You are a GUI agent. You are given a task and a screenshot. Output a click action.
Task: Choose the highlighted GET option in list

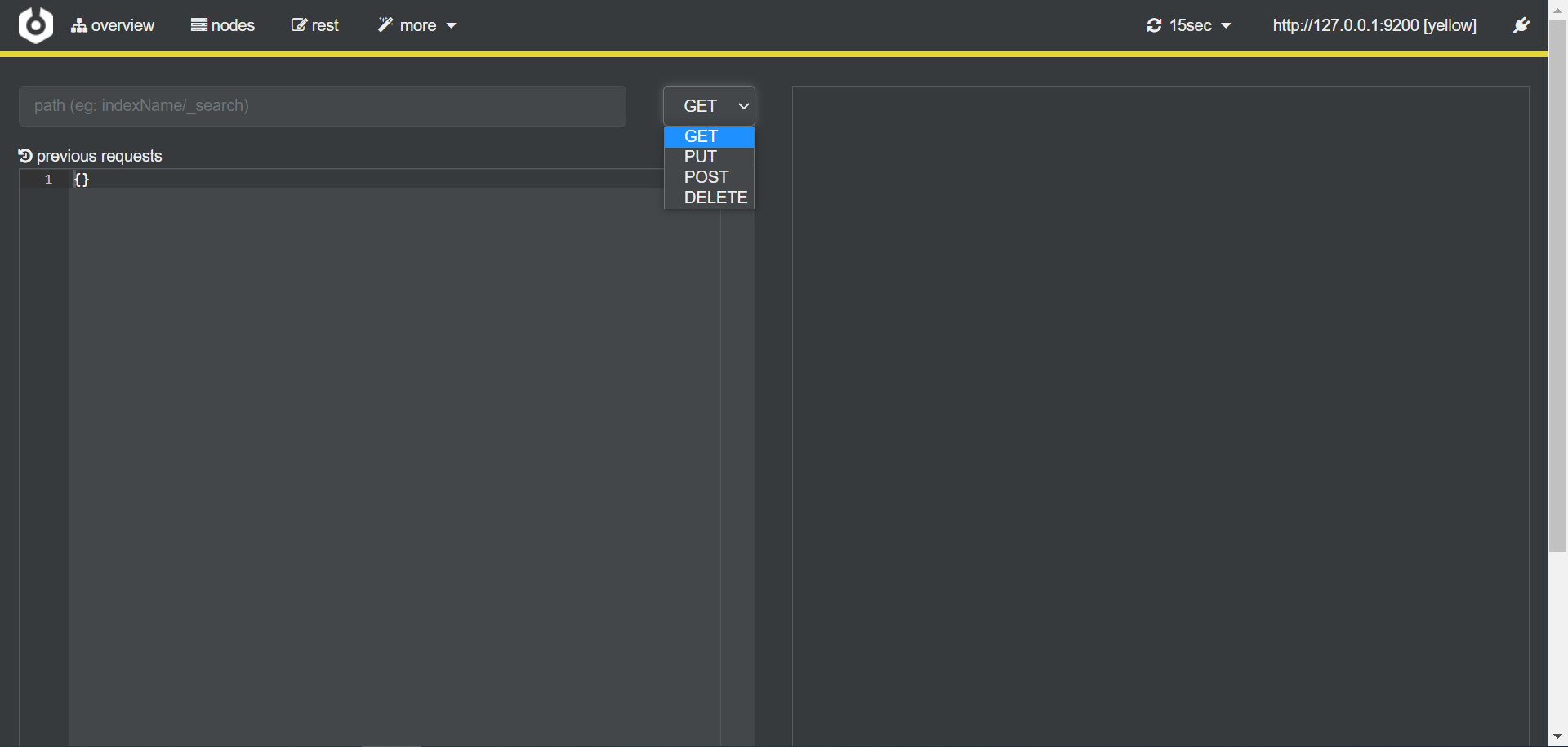click(x=702, y=136)
